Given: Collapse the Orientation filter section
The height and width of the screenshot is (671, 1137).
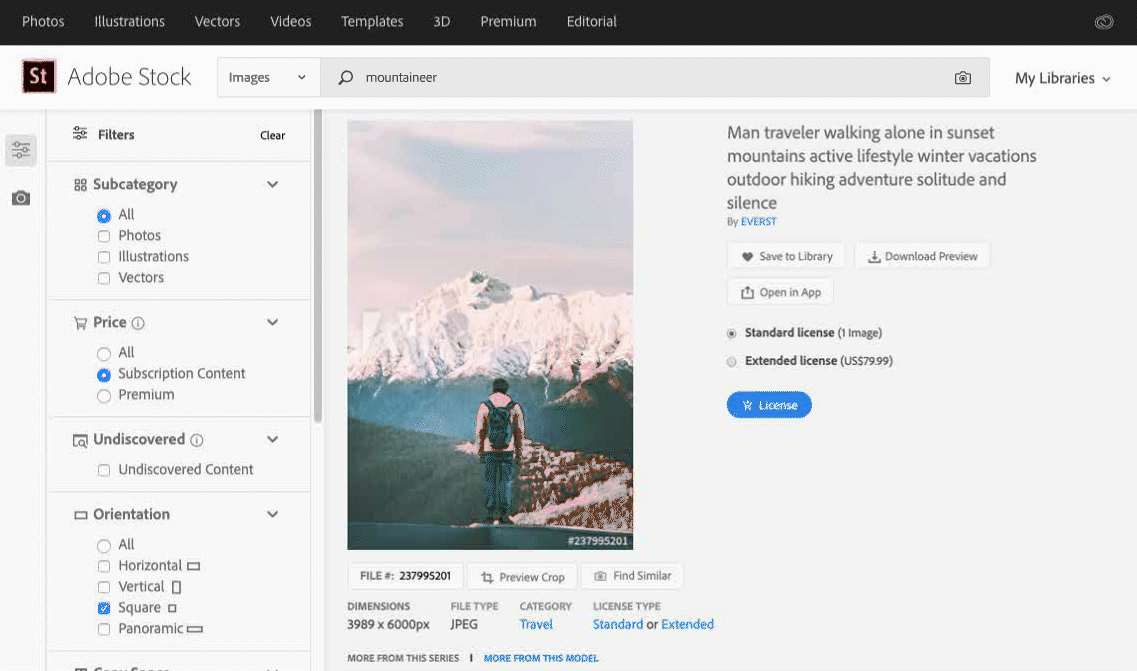Looking at the screenshot, I should tap(273, 514).
